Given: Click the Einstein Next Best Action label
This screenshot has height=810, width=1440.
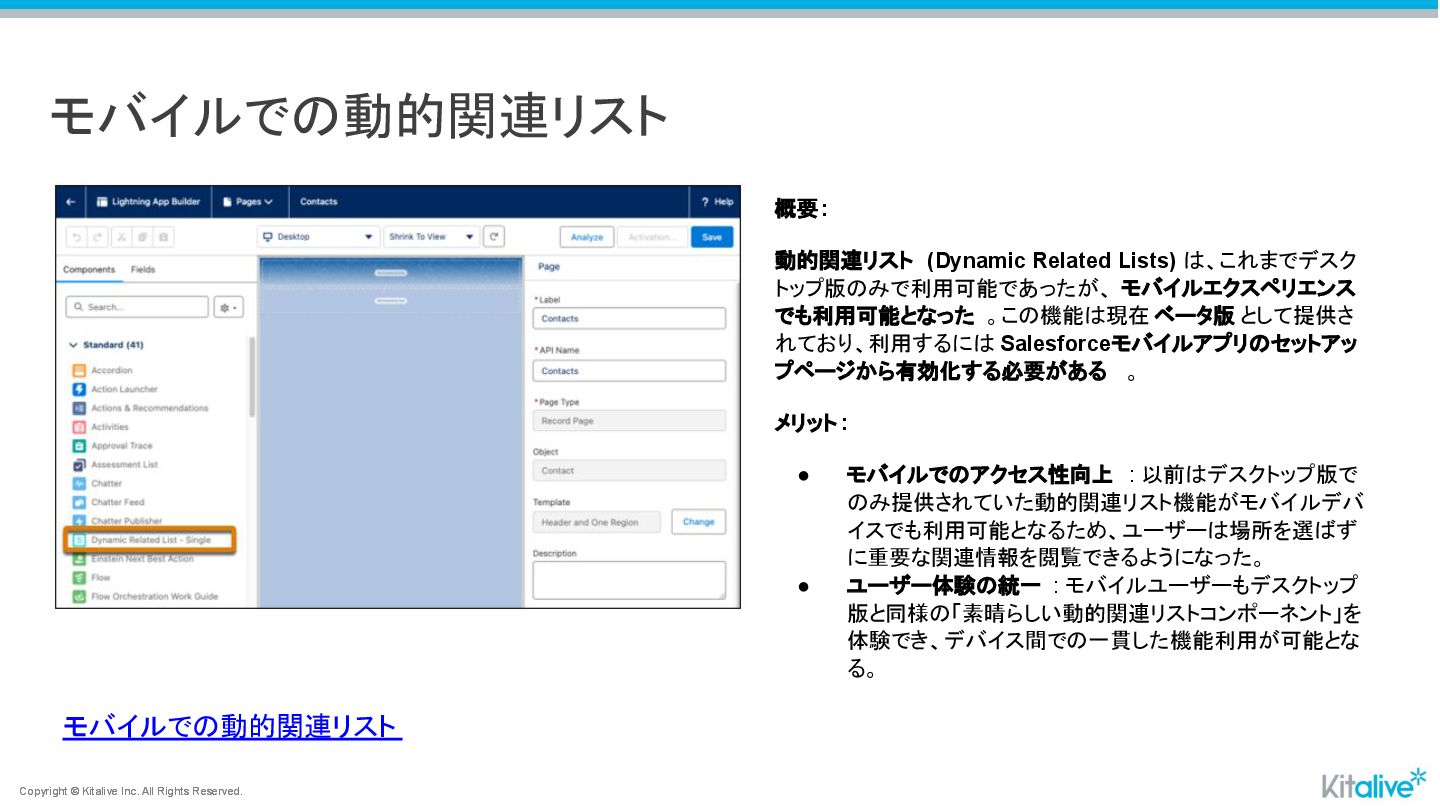Looking at the screenshot, I should pyautogui.click(x=142, y=559).
